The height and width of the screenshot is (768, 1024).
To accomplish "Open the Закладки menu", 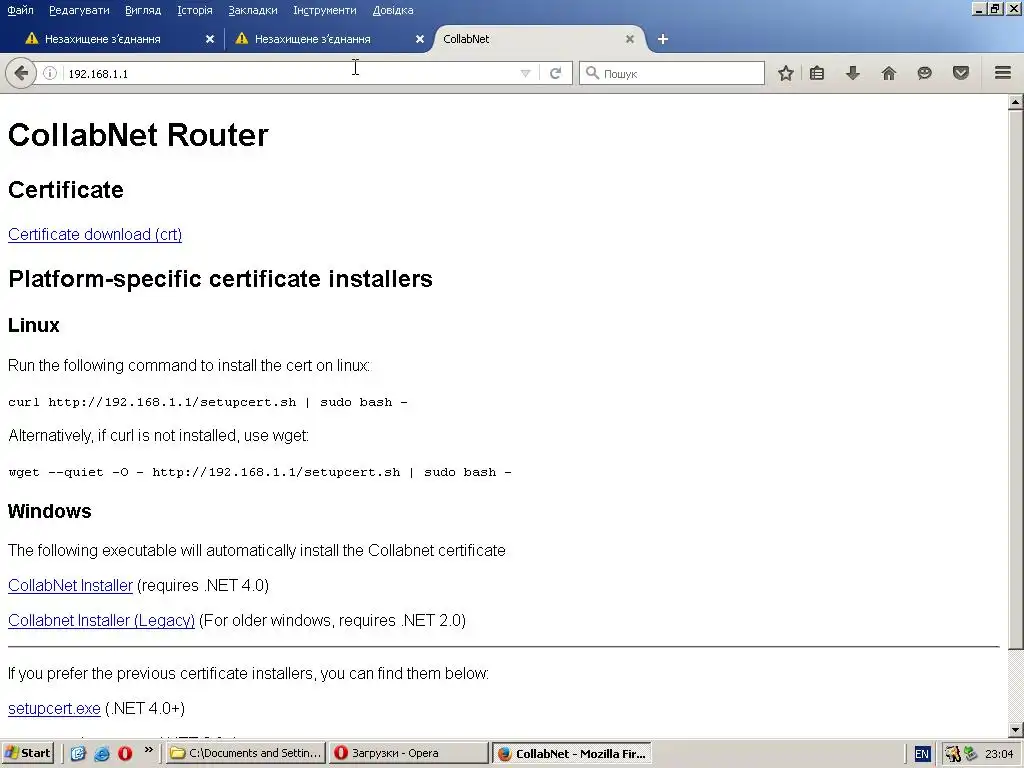I will tap(253, 10).
